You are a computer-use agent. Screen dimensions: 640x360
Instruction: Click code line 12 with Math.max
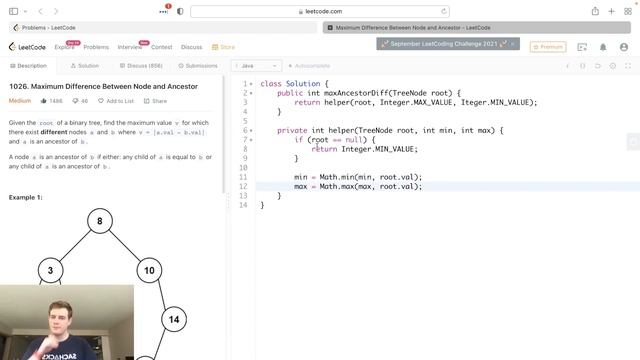[x=358, y=187]
